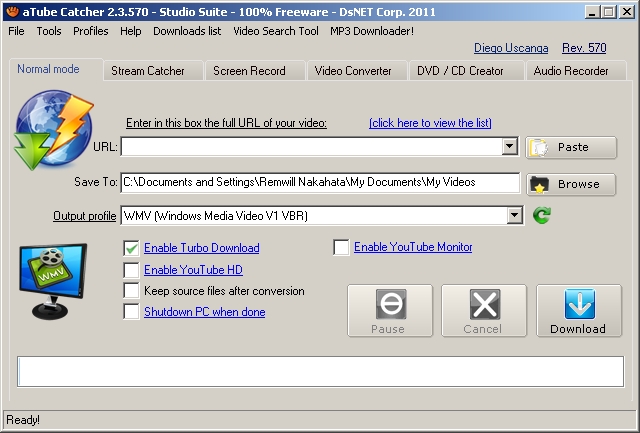Click the Shutdown PC when done link text
Image resolution: width=640 pixels, height=433 pixels.
coord(204,312)
